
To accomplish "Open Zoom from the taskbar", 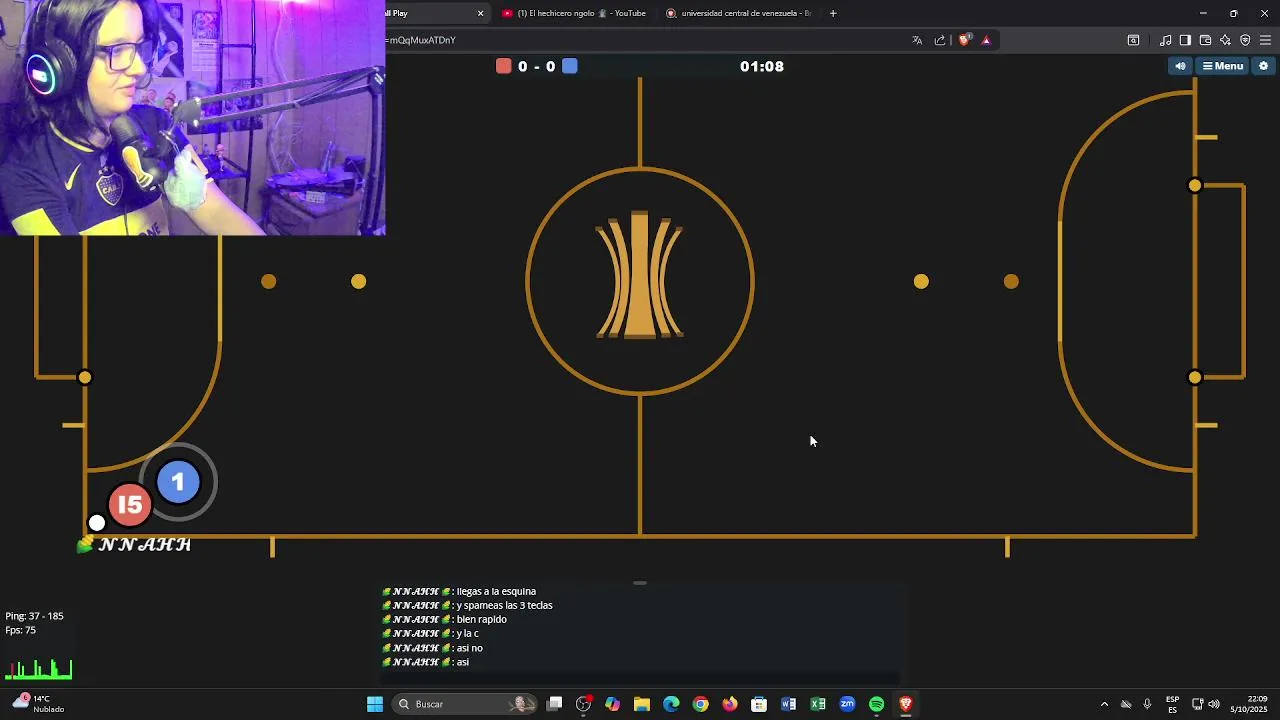I will click(847, 704).
